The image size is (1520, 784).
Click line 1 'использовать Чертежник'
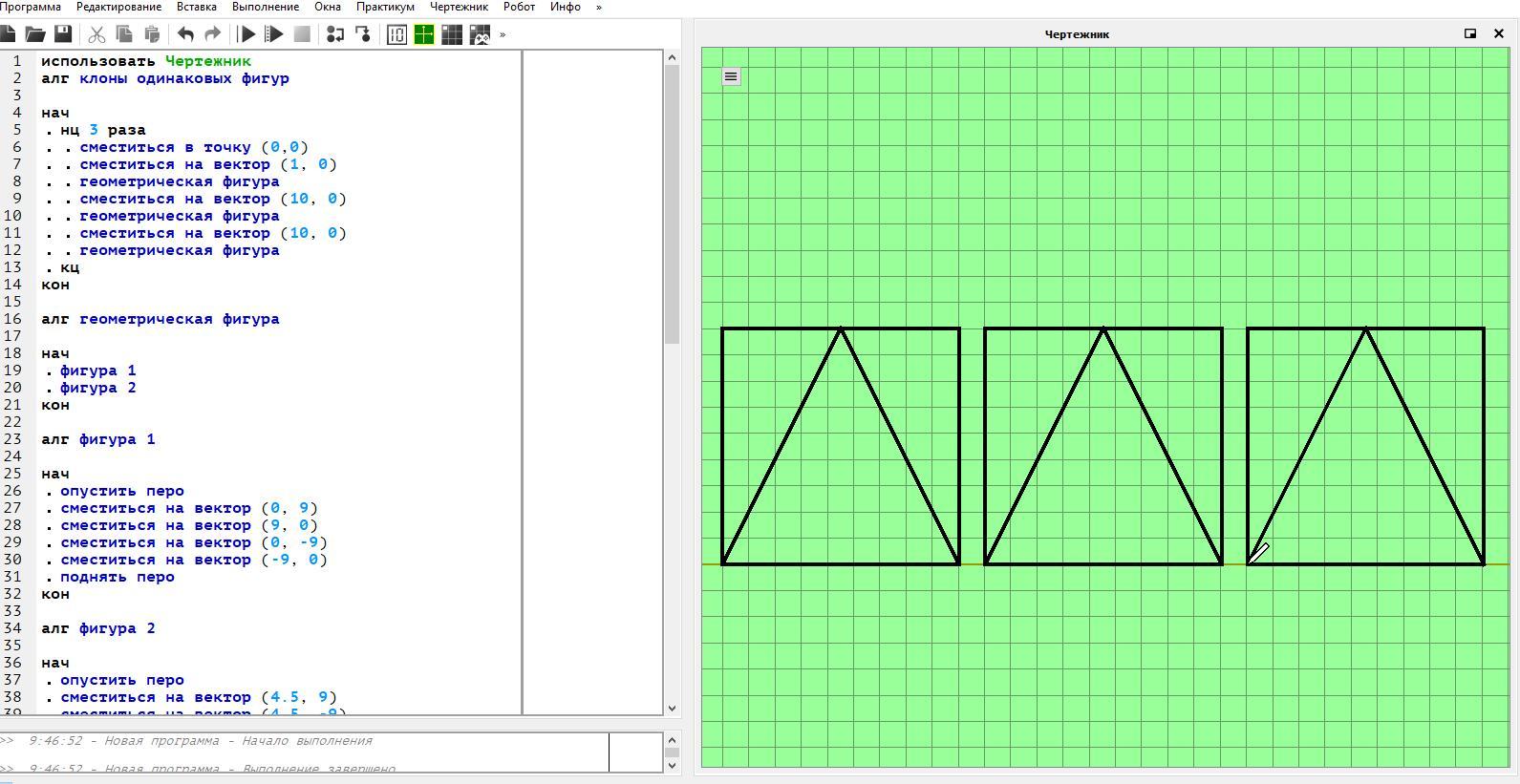[x=146, y=61]
